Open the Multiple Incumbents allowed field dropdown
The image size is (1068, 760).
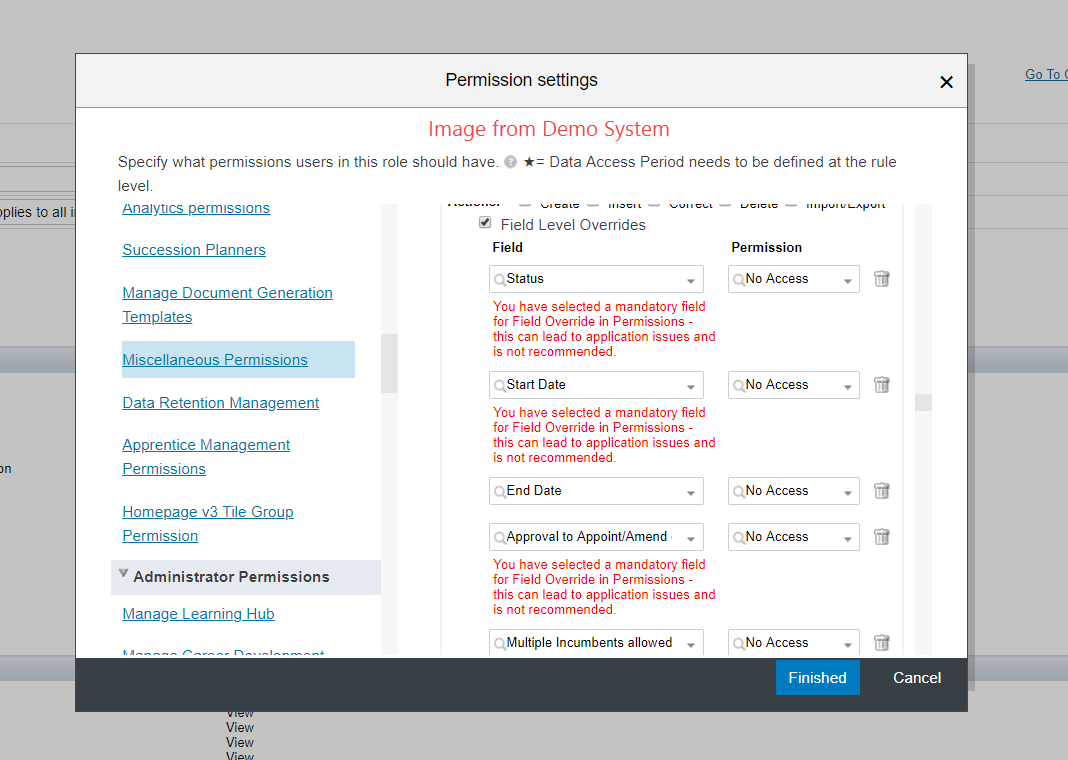coord(596,642)
